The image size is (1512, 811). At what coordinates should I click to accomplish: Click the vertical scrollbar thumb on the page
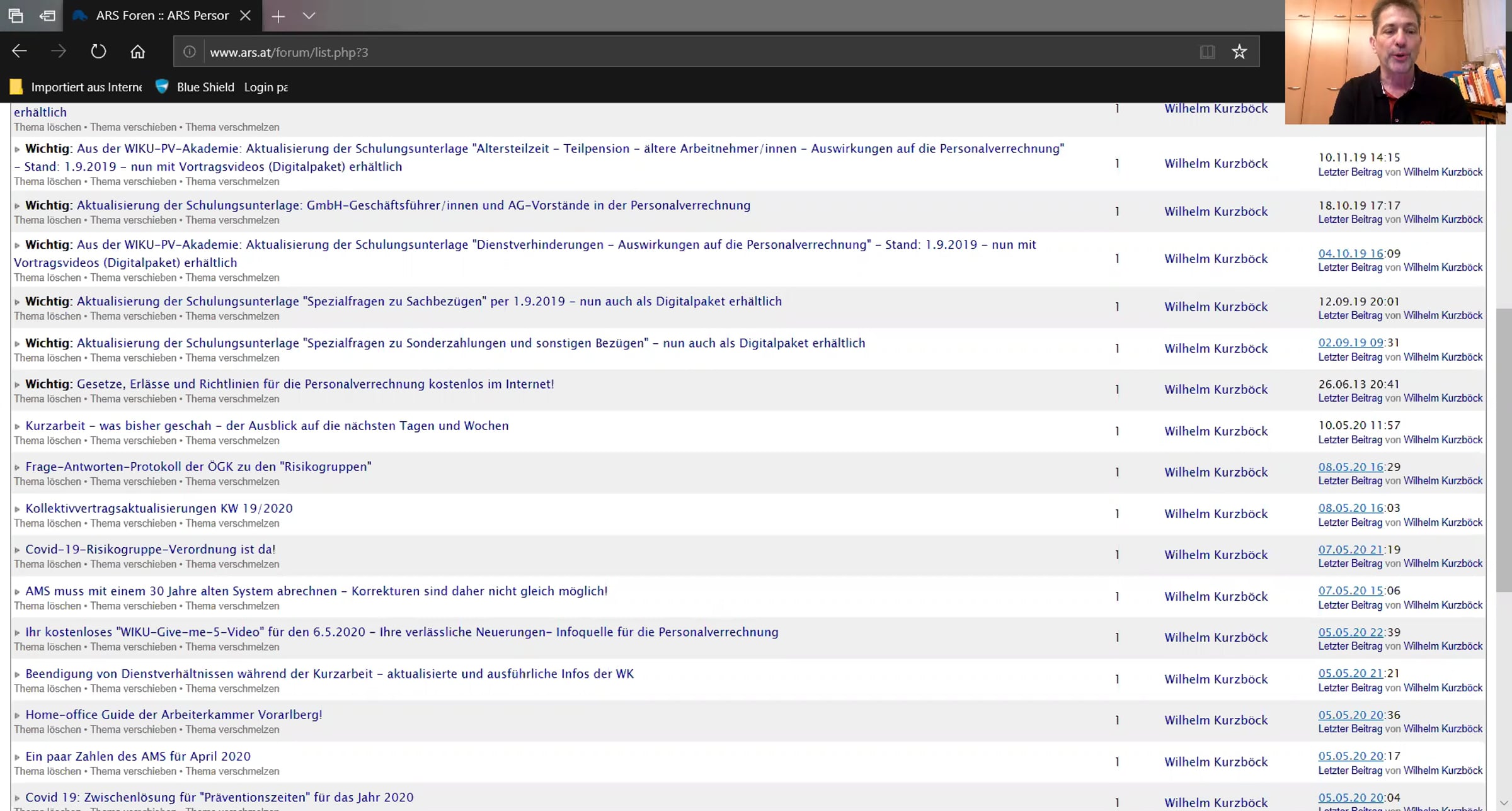click(1504, 450)
